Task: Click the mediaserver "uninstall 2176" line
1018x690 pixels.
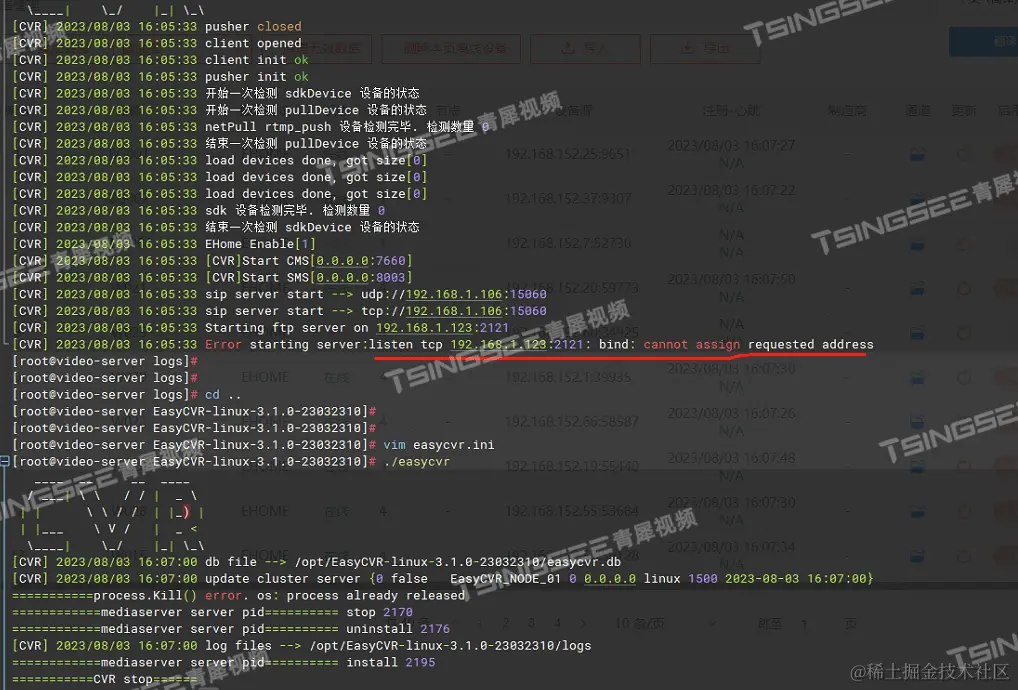Action: (x=230, y=629)
